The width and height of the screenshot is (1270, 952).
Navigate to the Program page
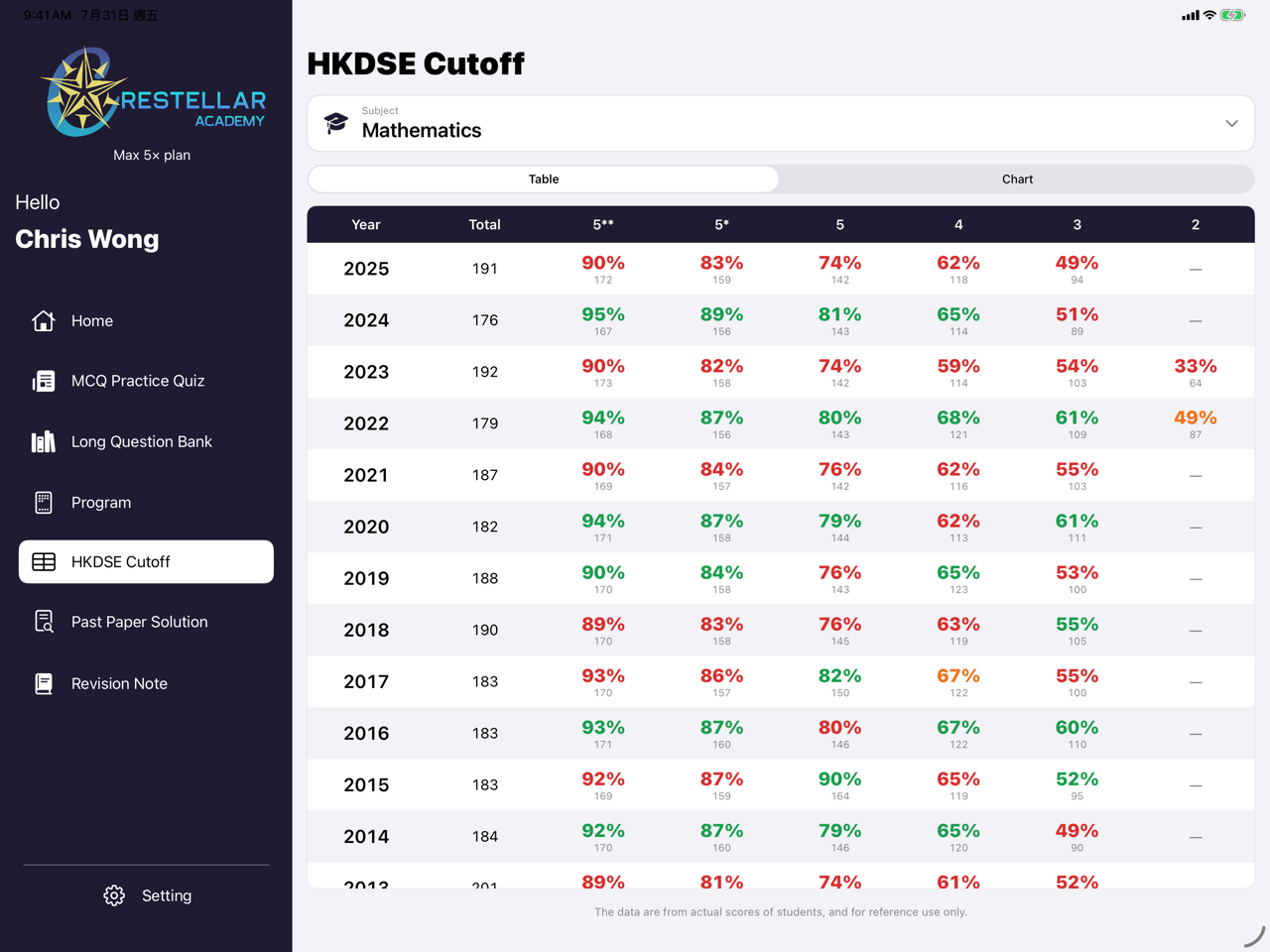146,502
